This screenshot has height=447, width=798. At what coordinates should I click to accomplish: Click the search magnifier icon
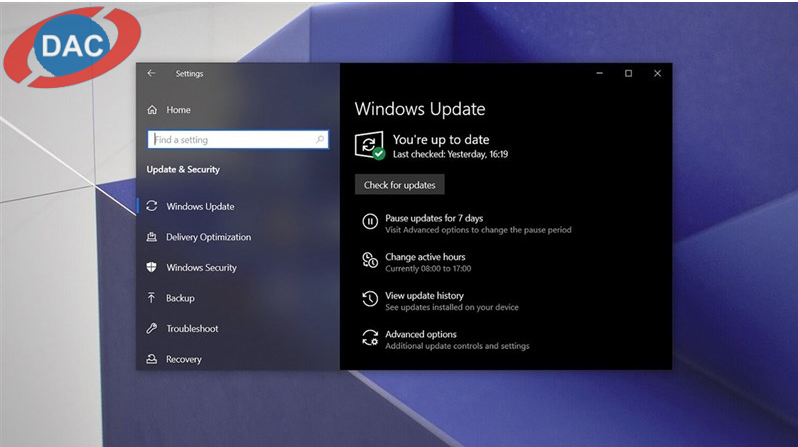coord(320,139)
